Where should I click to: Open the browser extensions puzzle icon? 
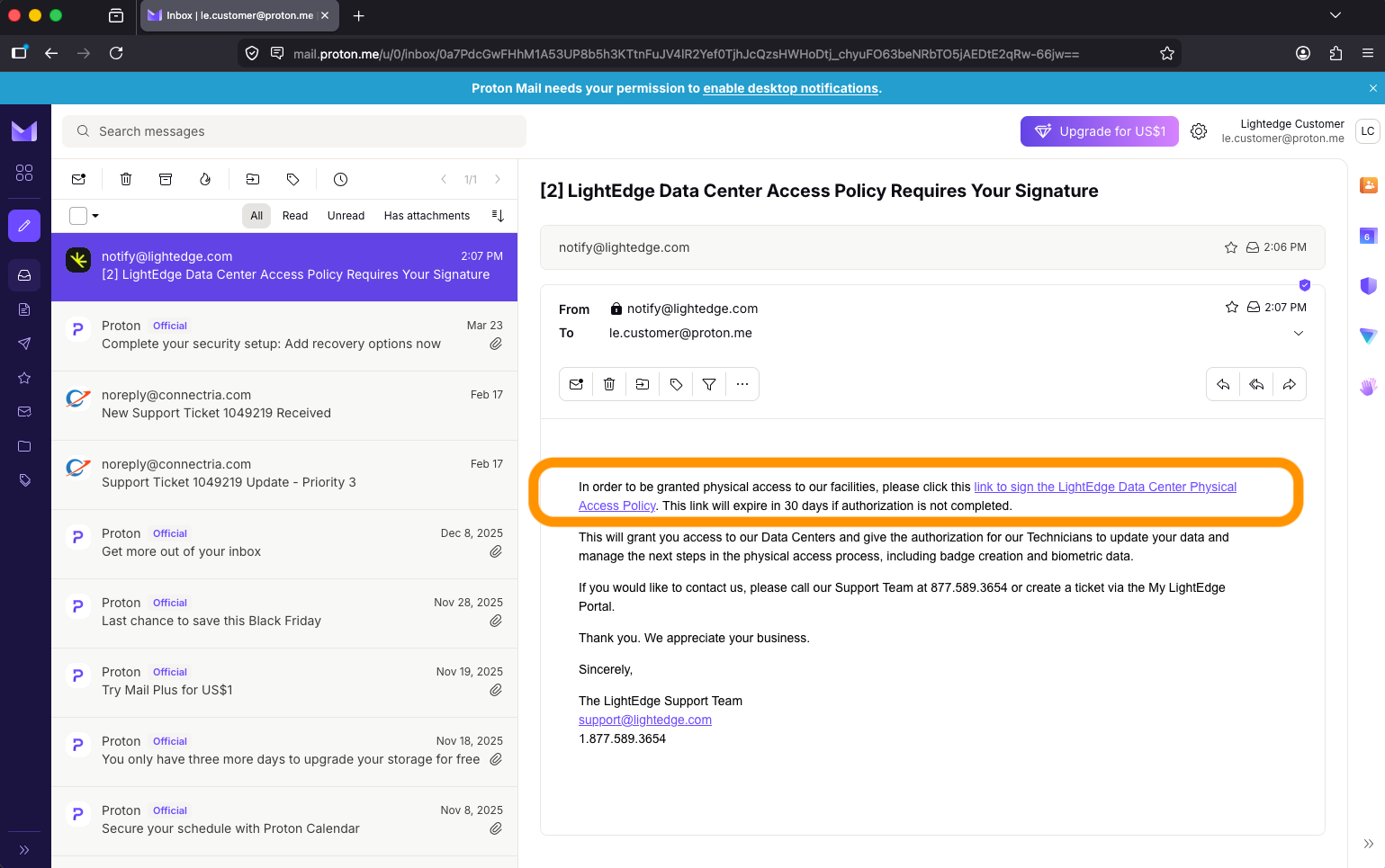click(1336, 53)
